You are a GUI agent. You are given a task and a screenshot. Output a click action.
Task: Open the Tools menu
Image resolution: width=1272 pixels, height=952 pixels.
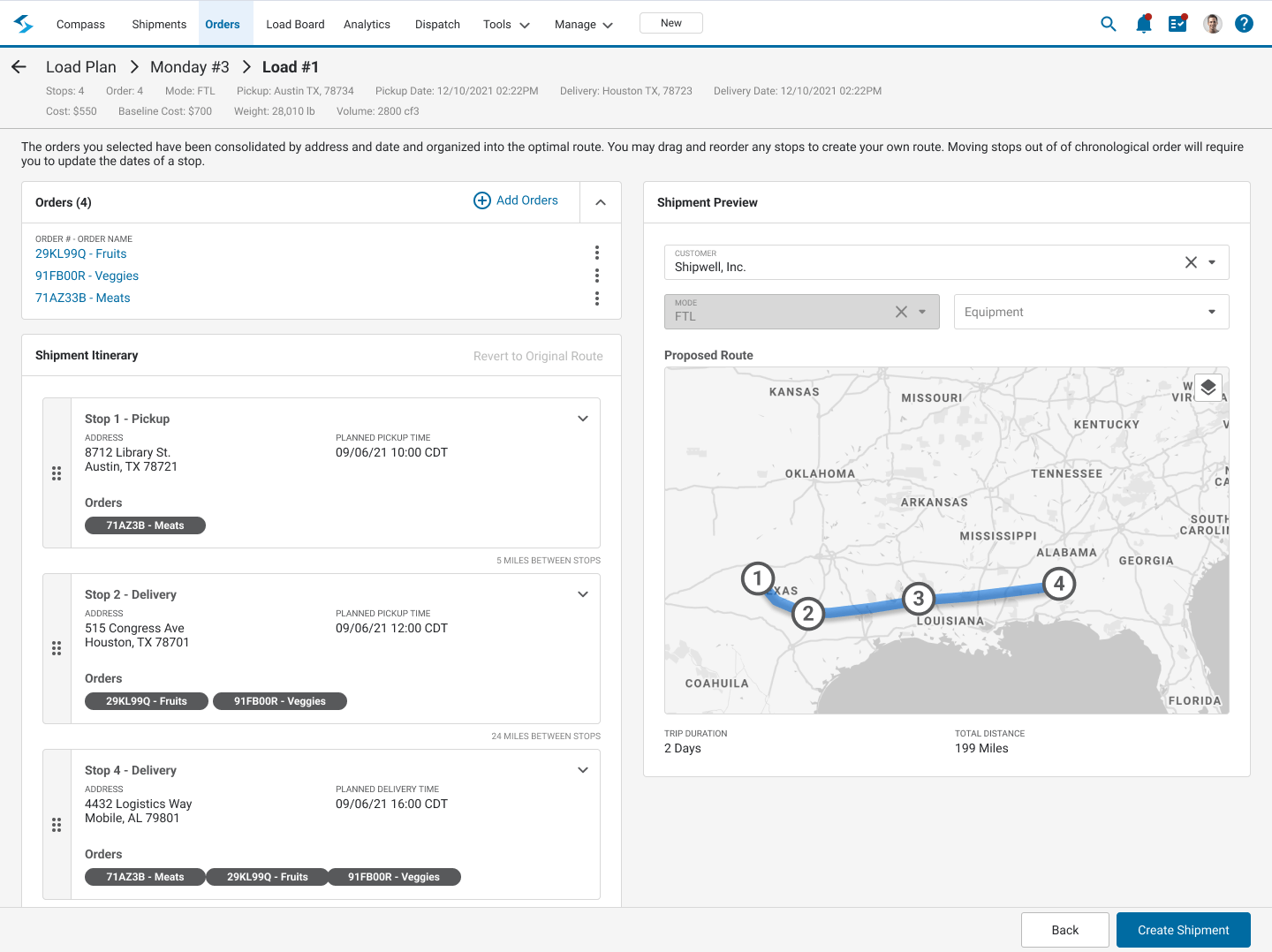[505, 24]
